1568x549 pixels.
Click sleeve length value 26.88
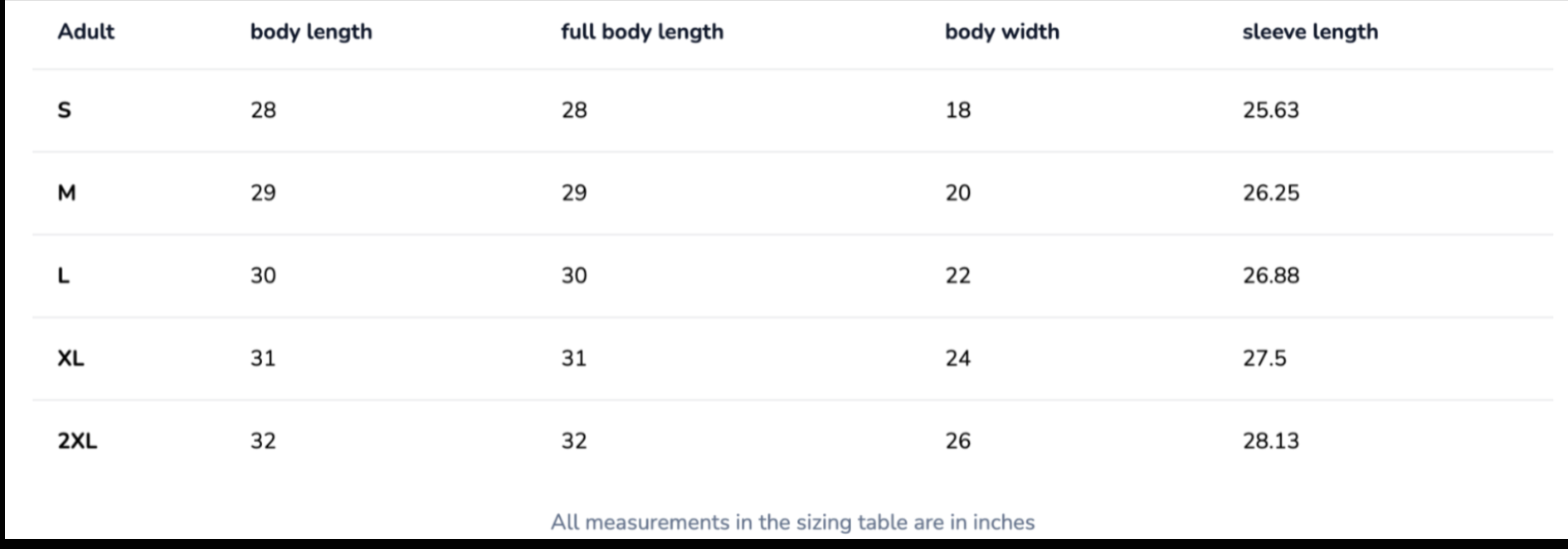(1270, 275)
